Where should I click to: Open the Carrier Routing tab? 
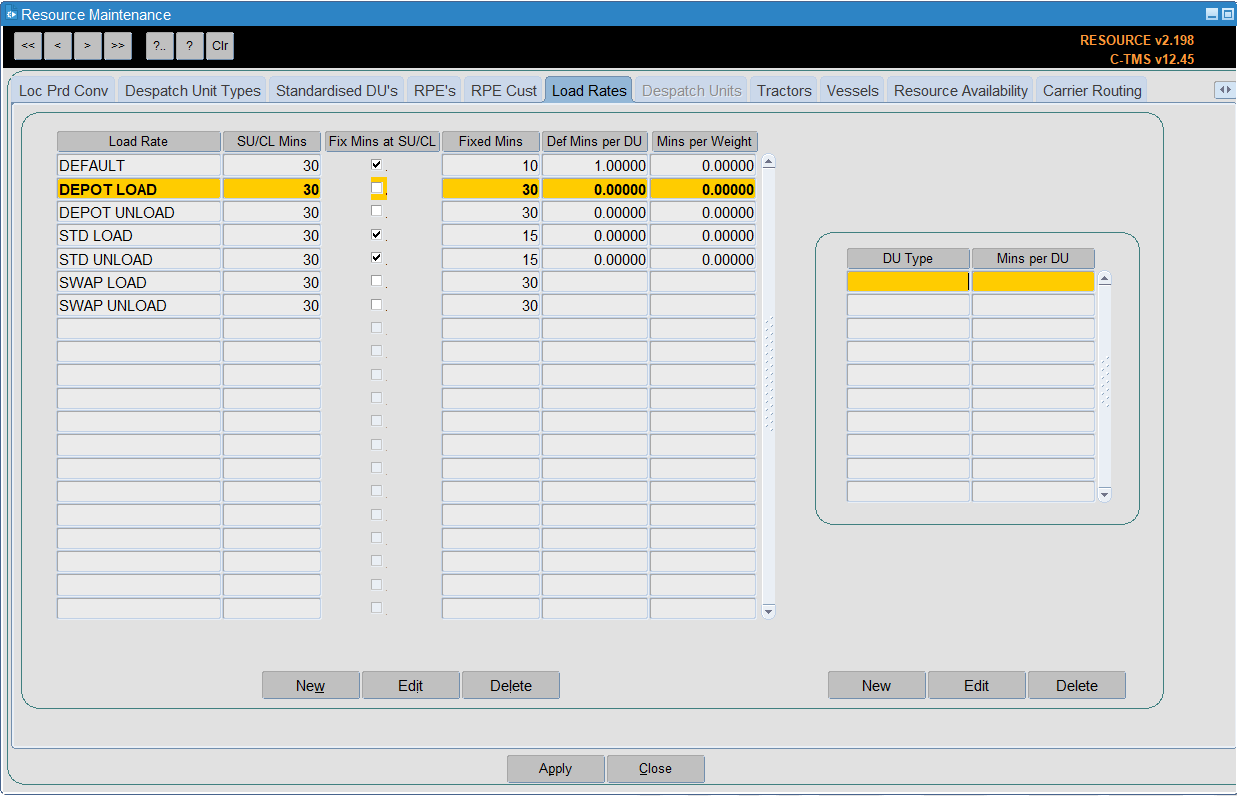pos(1092,90)
